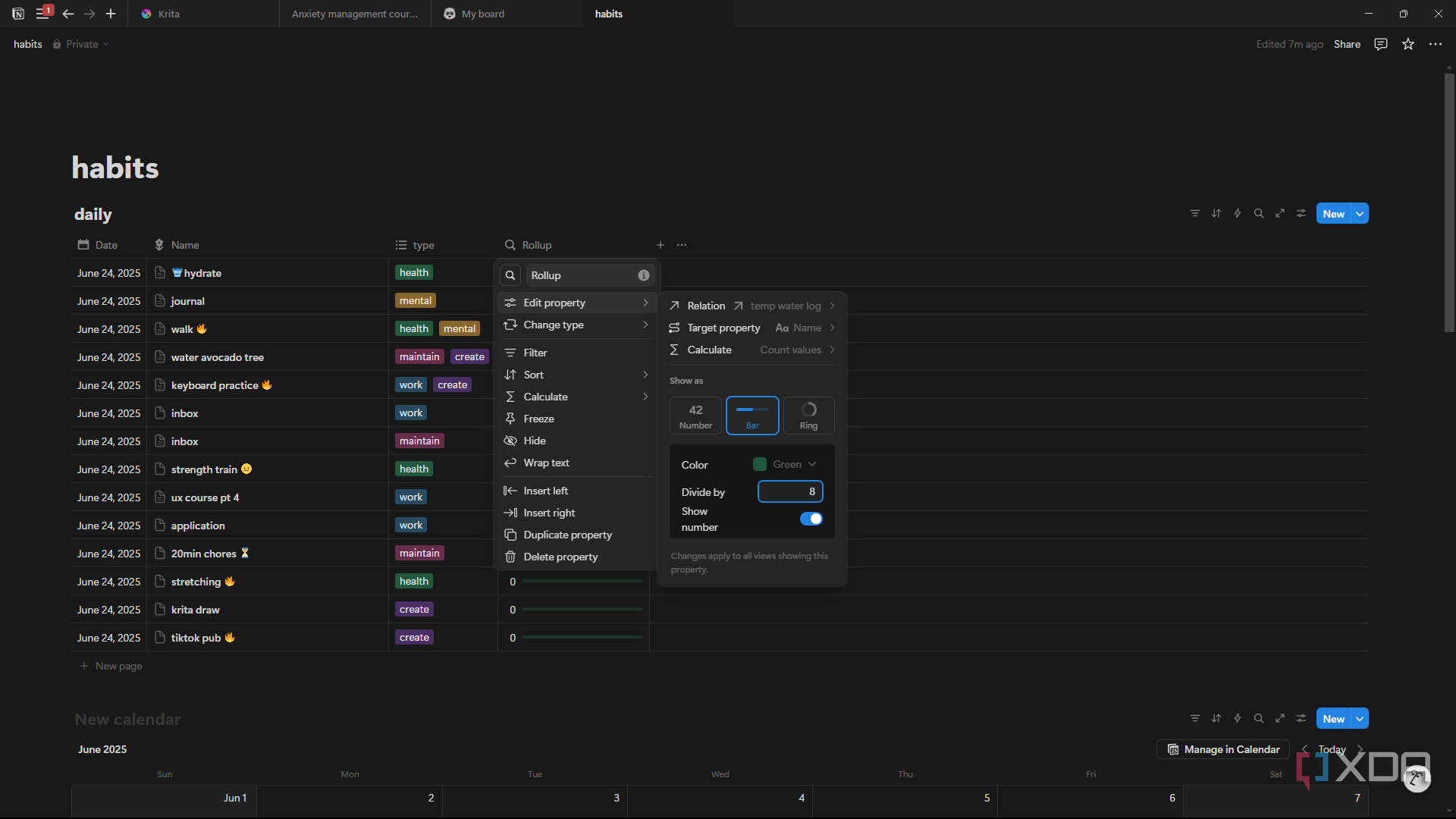
Task: Click New button in calendar section
Action: (x=1334, y=719)
